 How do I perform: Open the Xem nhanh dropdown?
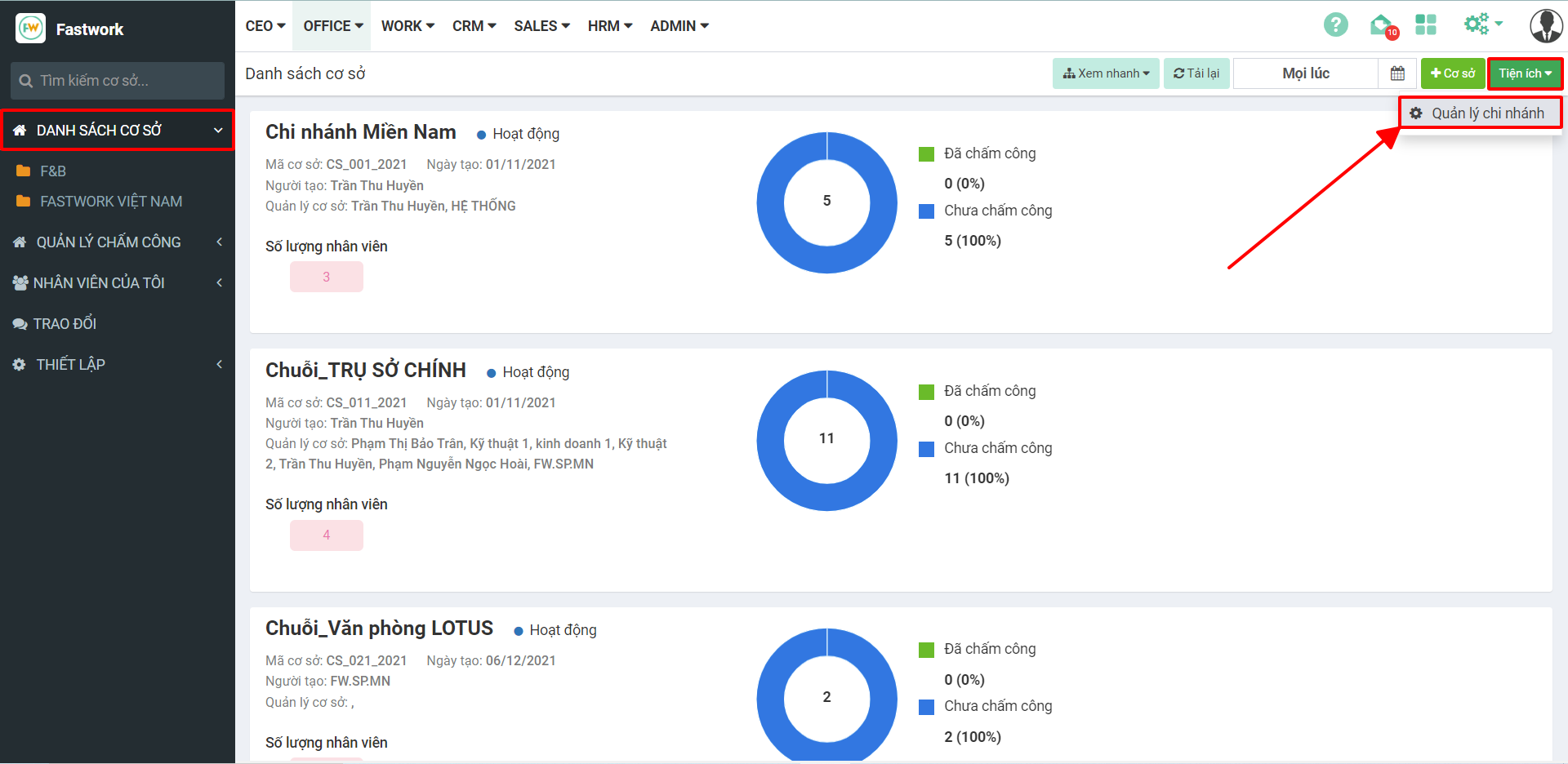[x=1105, y=73]
